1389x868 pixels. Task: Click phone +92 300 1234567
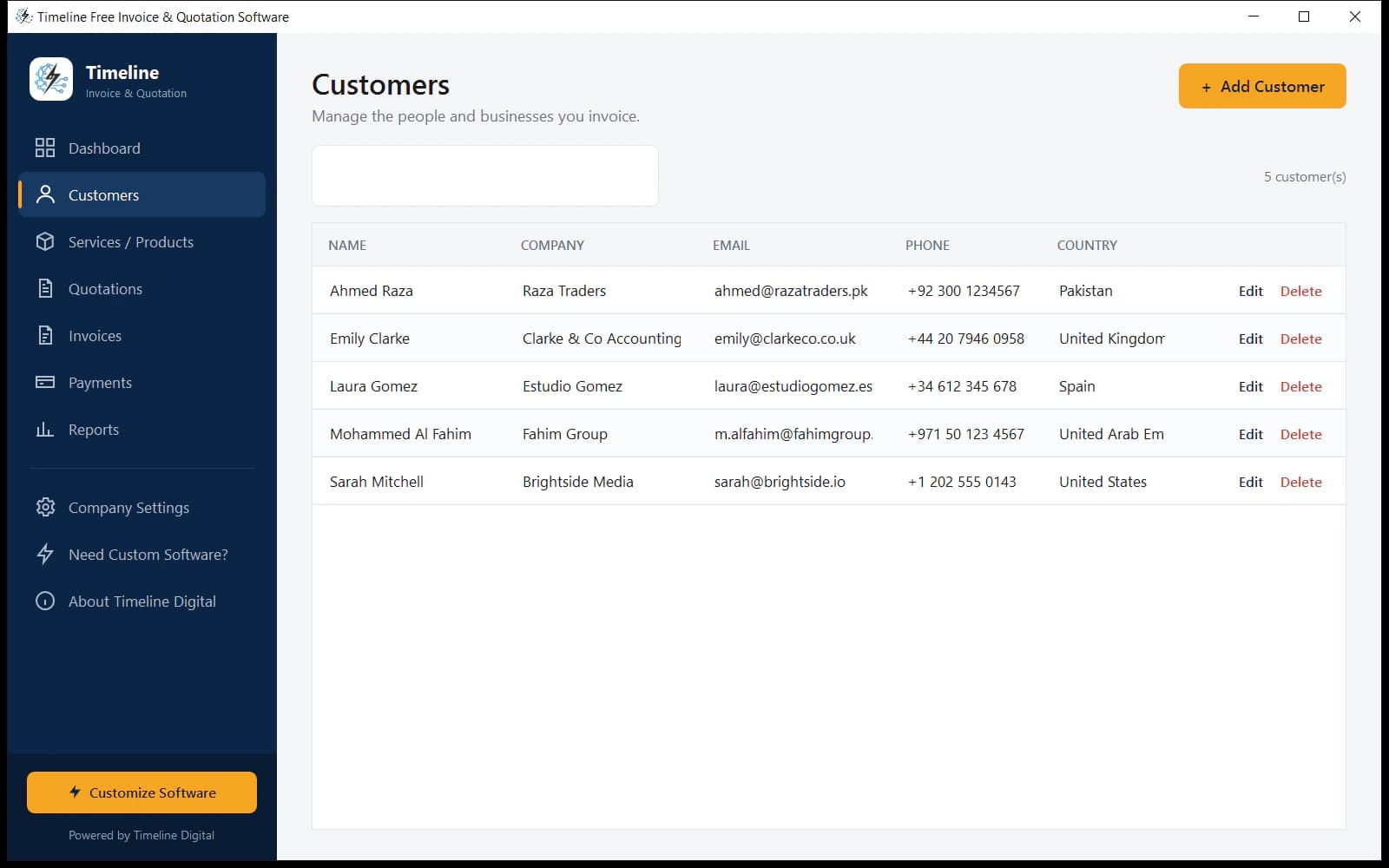coord(964,291)
